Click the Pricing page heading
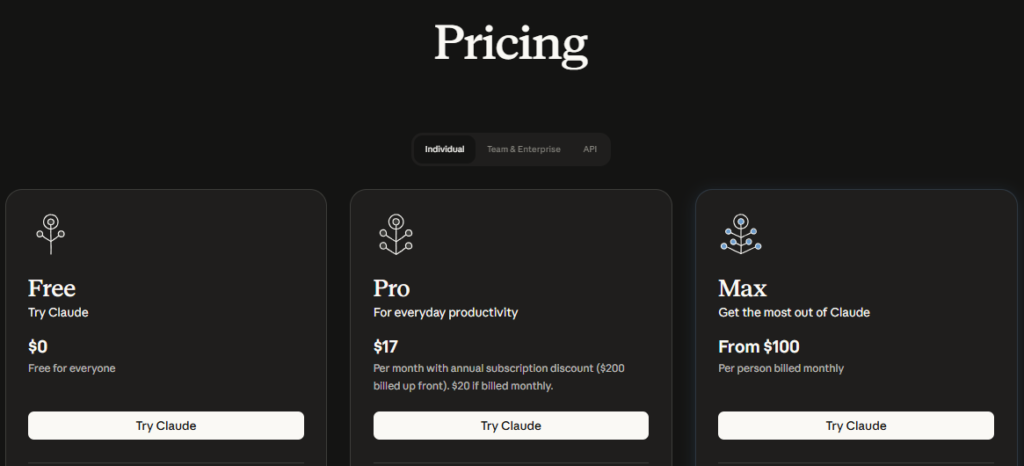1024x466 pixels. (x=511, y=44)
